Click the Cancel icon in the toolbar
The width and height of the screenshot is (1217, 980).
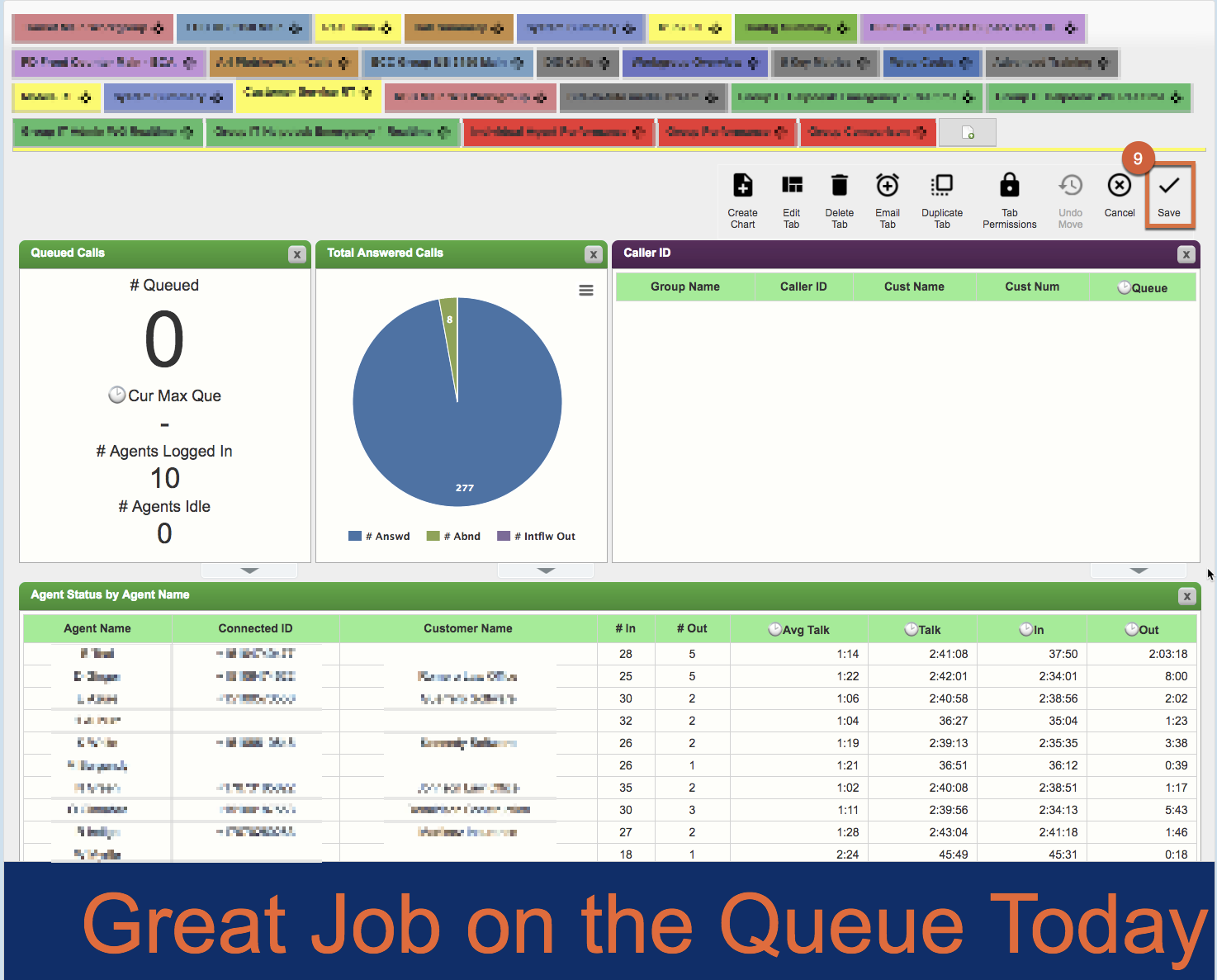(1119, 186)
